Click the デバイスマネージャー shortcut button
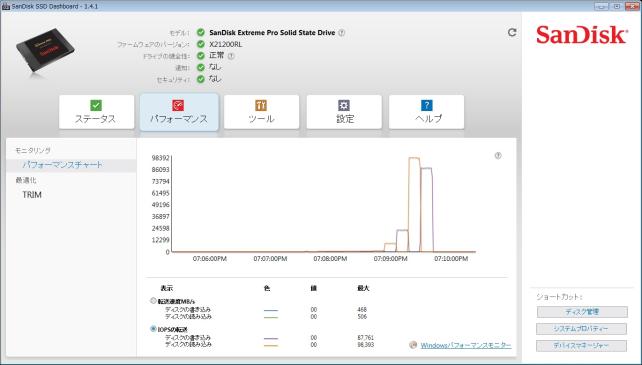This screenshot has height=365, width=642. click(x=581, y=346)
